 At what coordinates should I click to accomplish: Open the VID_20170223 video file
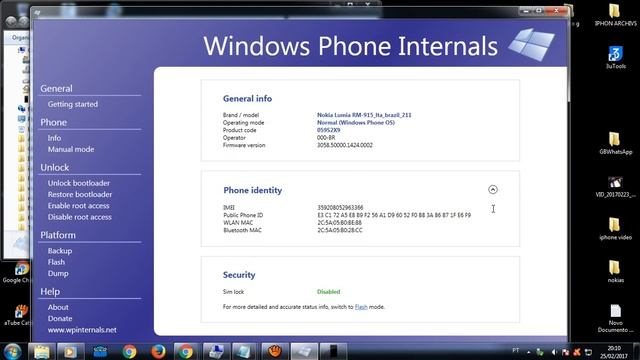[615, 187]
